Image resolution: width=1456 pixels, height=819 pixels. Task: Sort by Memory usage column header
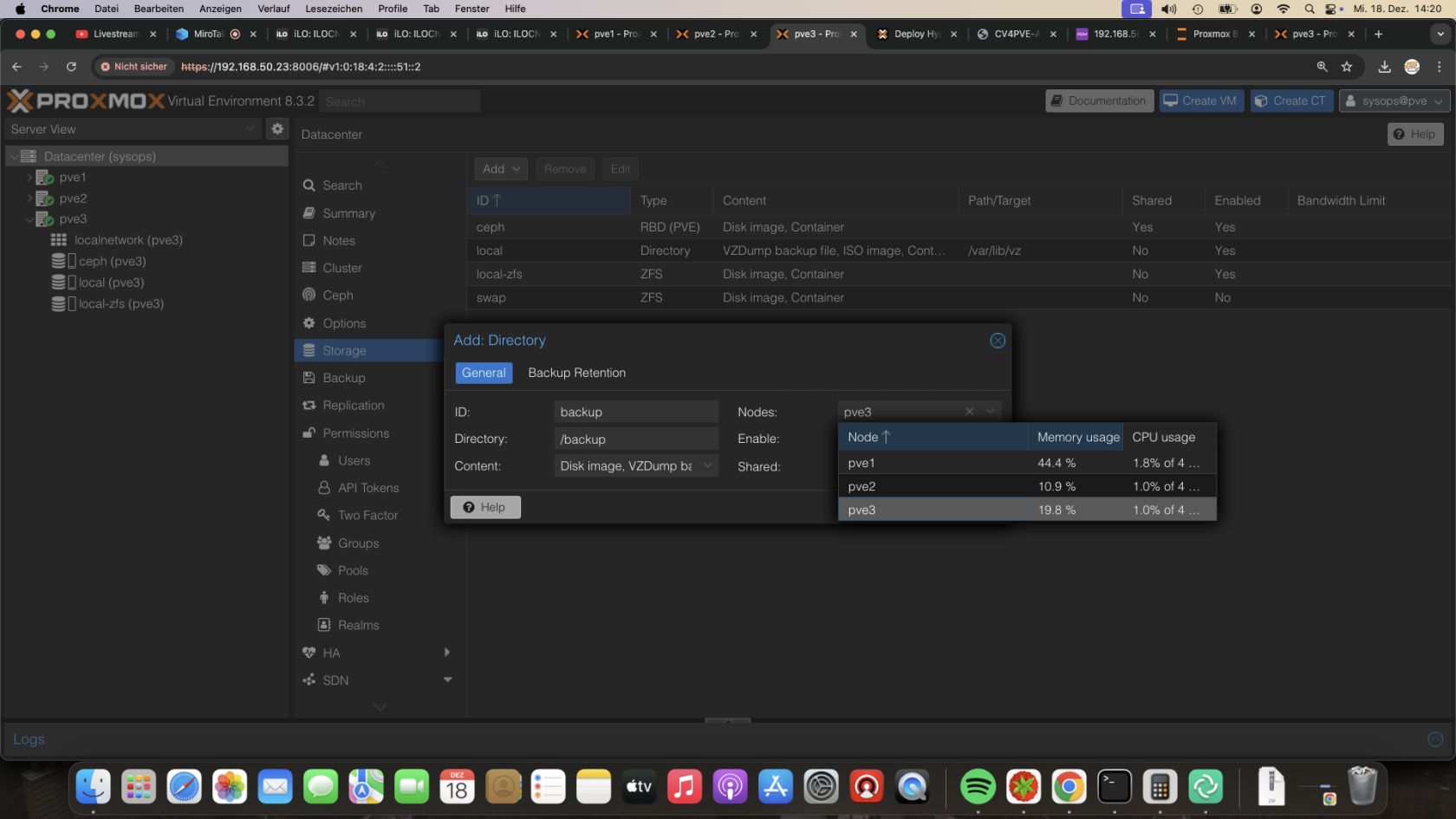coord(1076,438)
